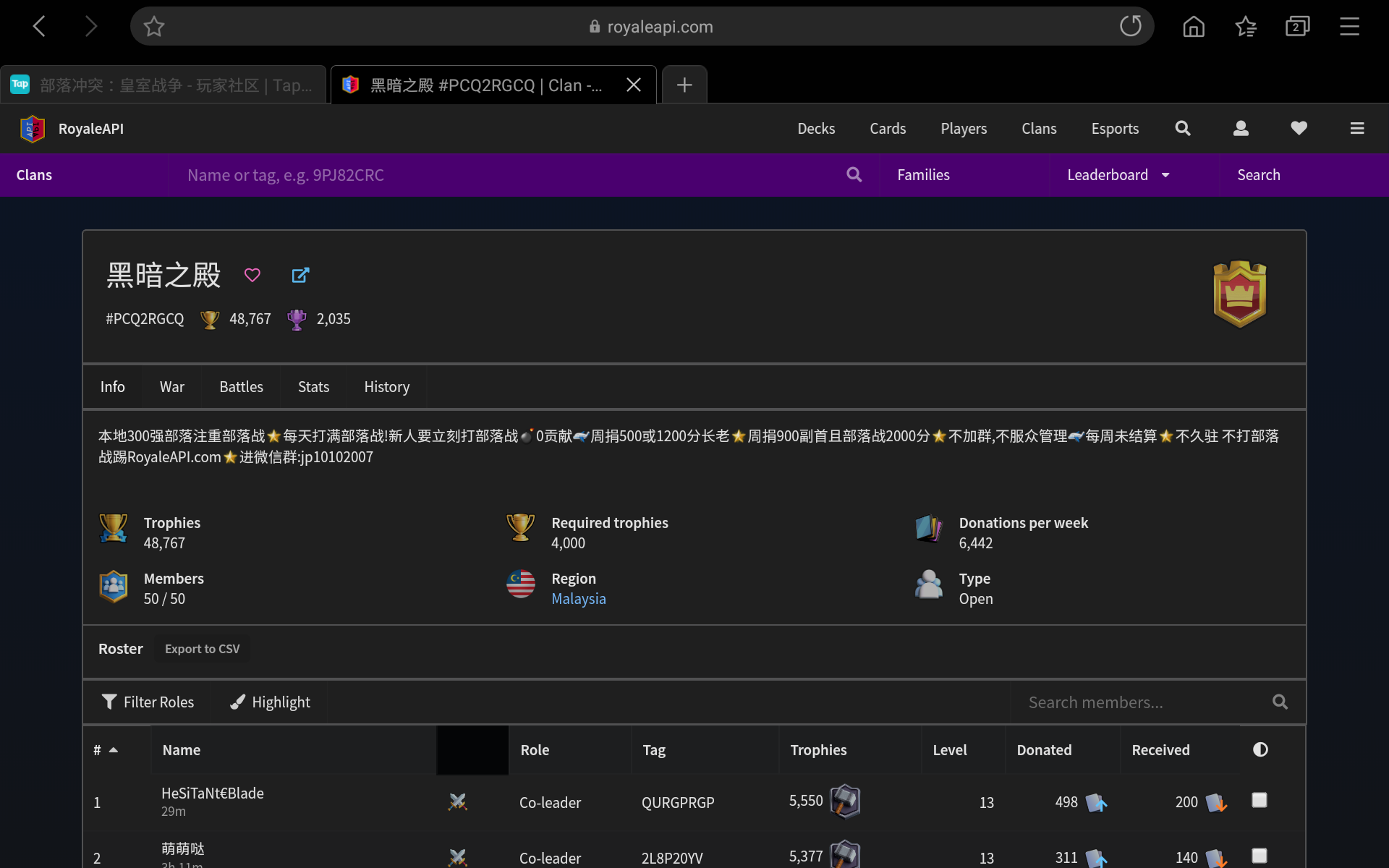Open the favorites heart in the header
The height and width of the screenshot is (868, 1389).
coord(1299,128)
